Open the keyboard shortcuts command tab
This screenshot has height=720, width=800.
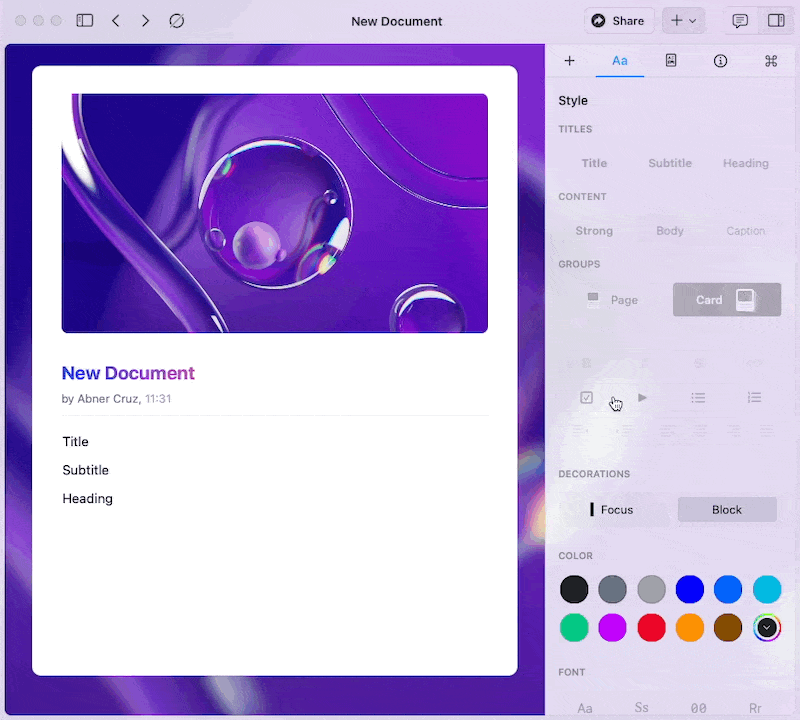tap(770, 61)
